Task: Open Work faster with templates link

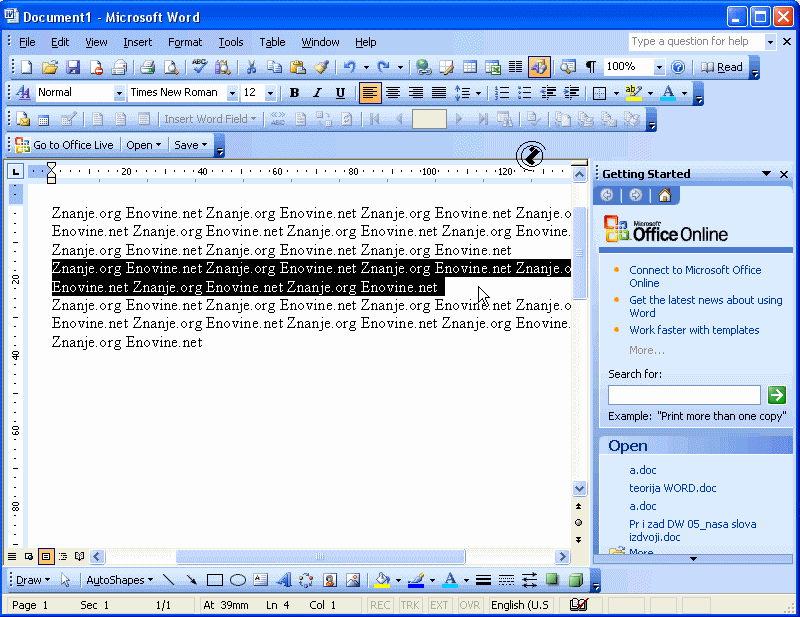Action: click(694, 330)
